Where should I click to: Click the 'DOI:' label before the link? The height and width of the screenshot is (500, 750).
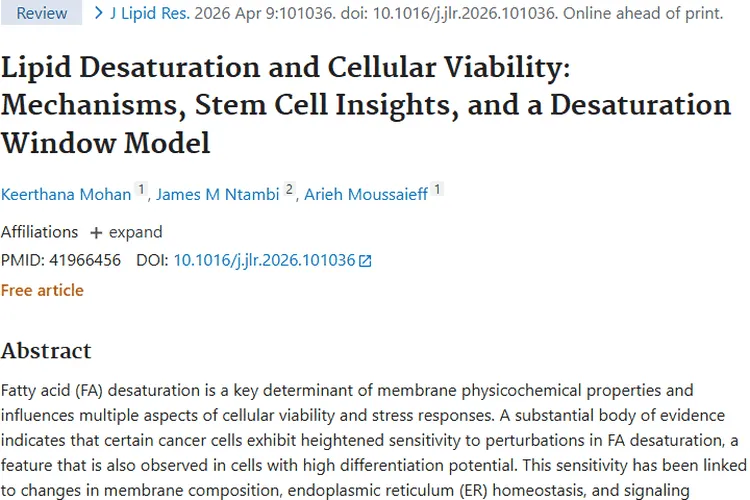tap(152, 260)
